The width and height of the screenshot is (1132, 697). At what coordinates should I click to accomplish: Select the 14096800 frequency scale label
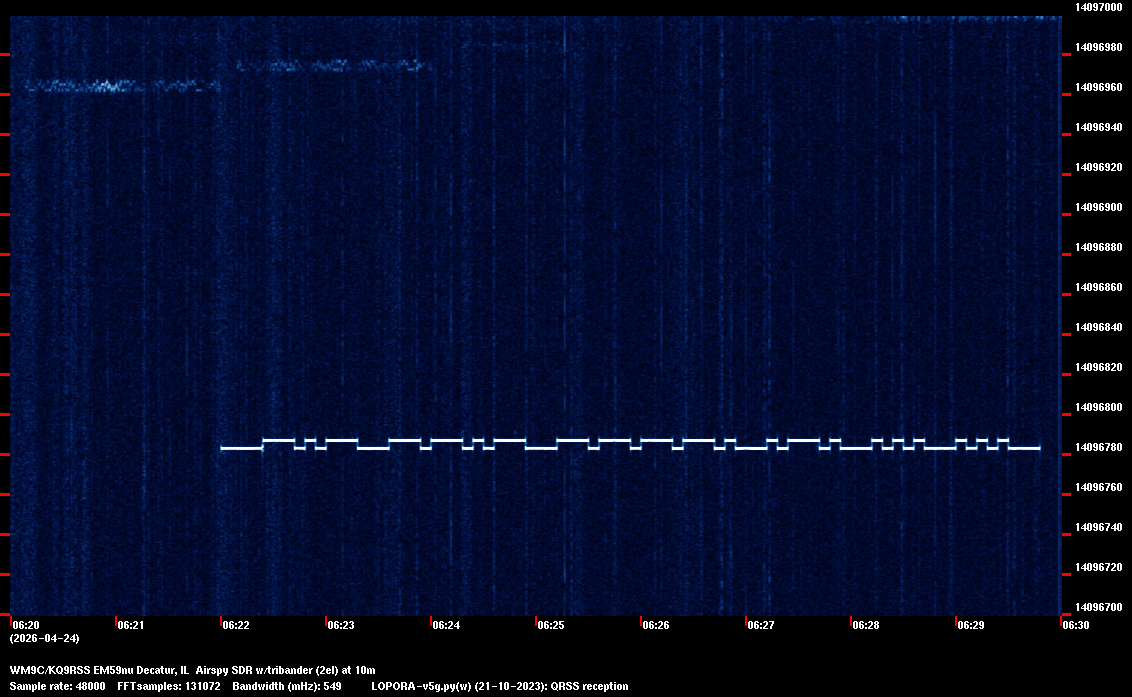(x=1098, y=407)
